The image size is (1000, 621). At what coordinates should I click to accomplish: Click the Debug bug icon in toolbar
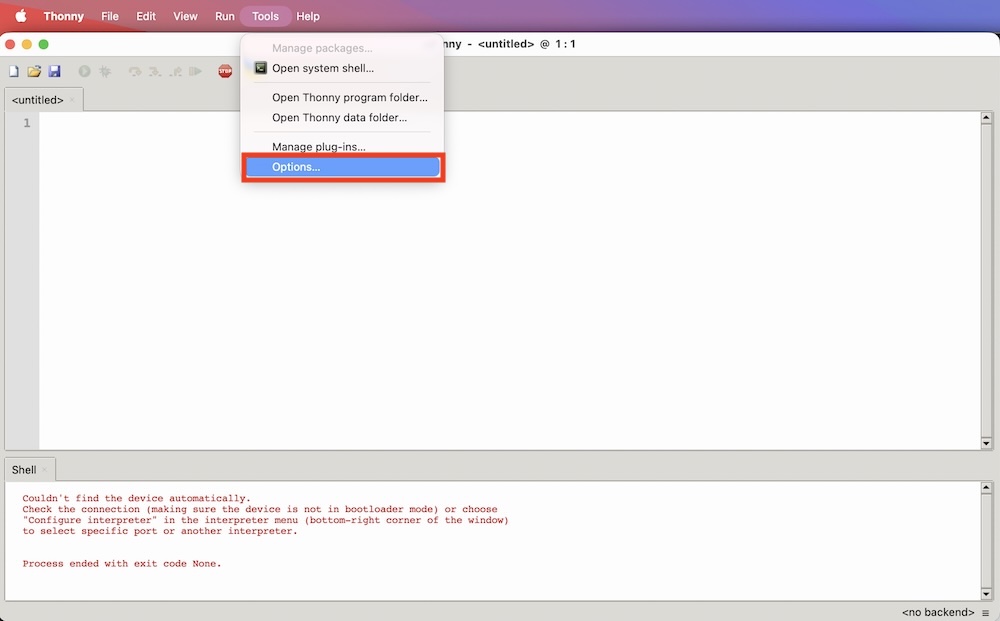[x=104, y=72]
